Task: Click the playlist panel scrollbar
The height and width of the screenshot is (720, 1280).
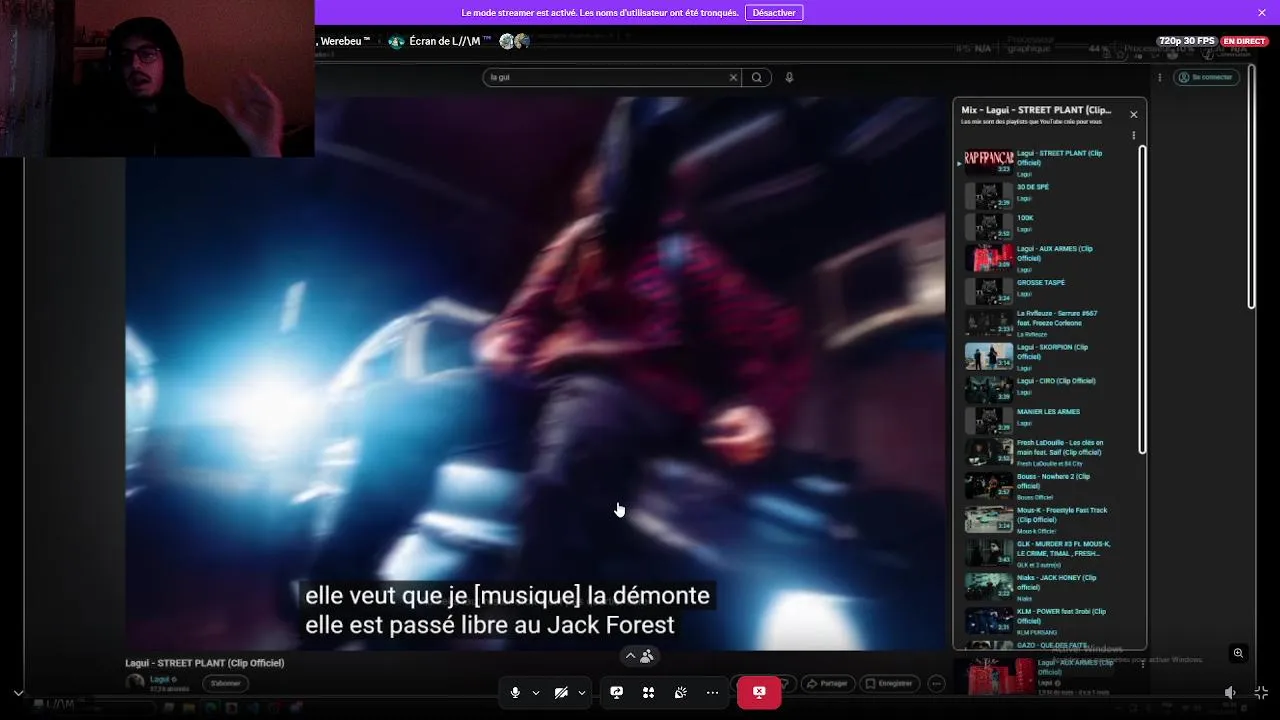Action: [x=1142, y=300]
